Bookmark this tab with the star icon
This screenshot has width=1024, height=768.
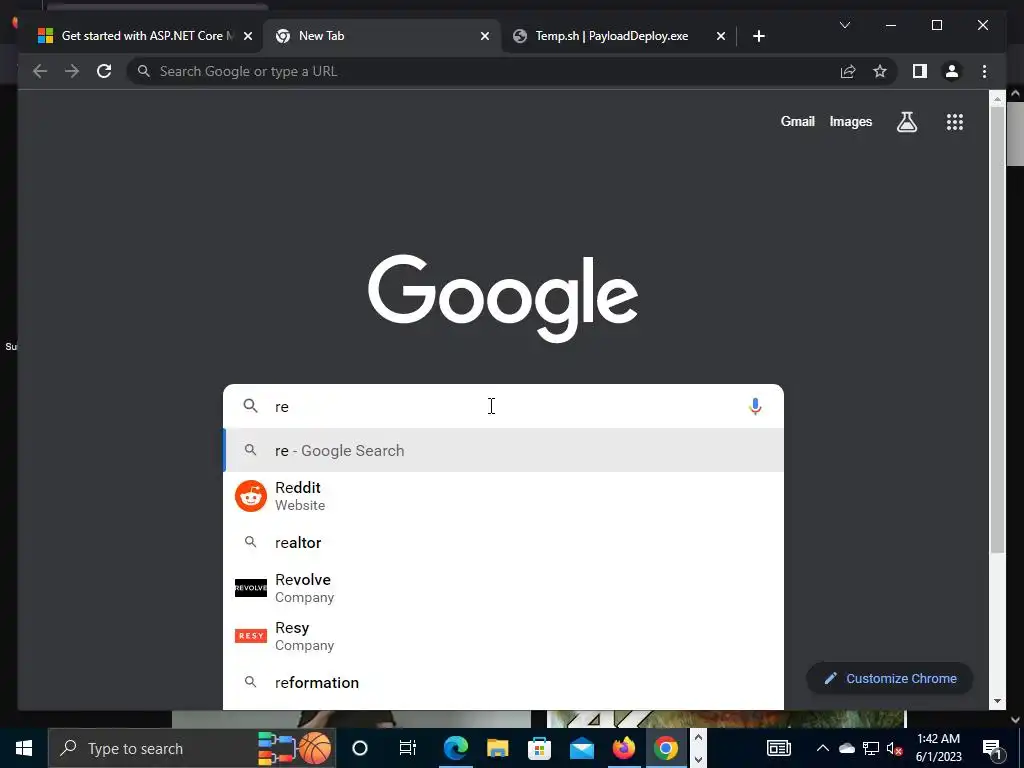click(x=880, y=71)
